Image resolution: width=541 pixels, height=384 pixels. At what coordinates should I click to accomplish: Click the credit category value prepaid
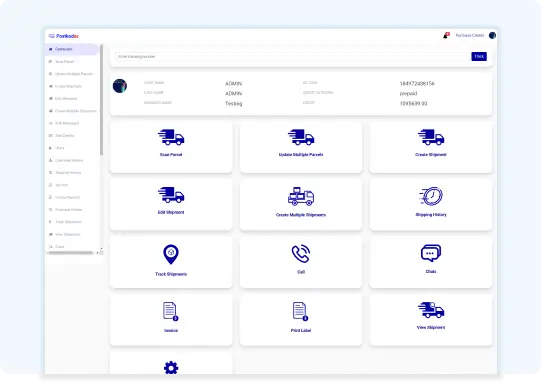coord(408,93)
